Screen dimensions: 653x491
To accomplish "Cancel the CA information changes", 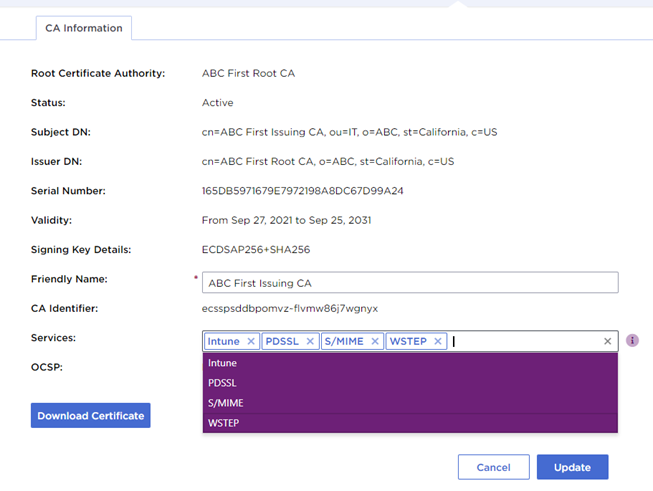I will point(493,467).
